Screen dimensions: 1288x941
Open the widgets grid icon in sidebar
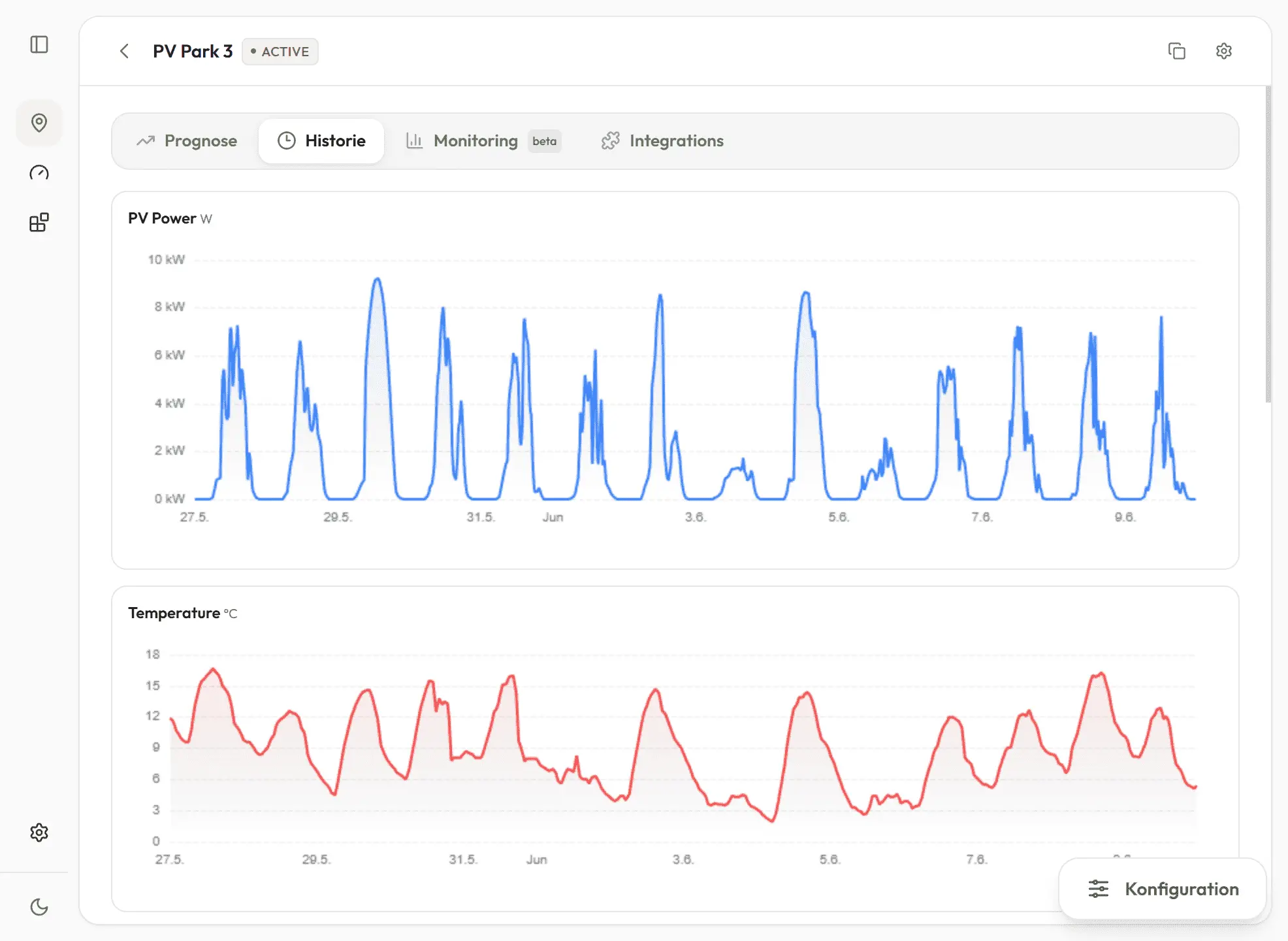39,222
